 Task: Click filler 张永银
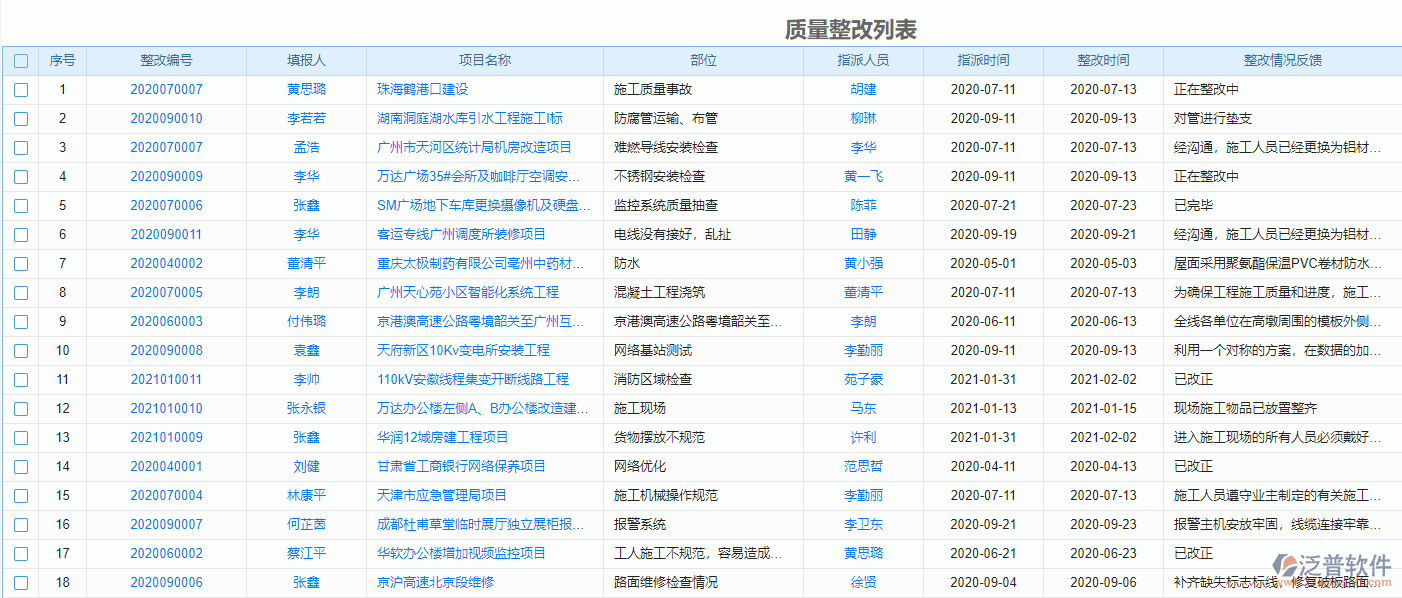[309, 408]
